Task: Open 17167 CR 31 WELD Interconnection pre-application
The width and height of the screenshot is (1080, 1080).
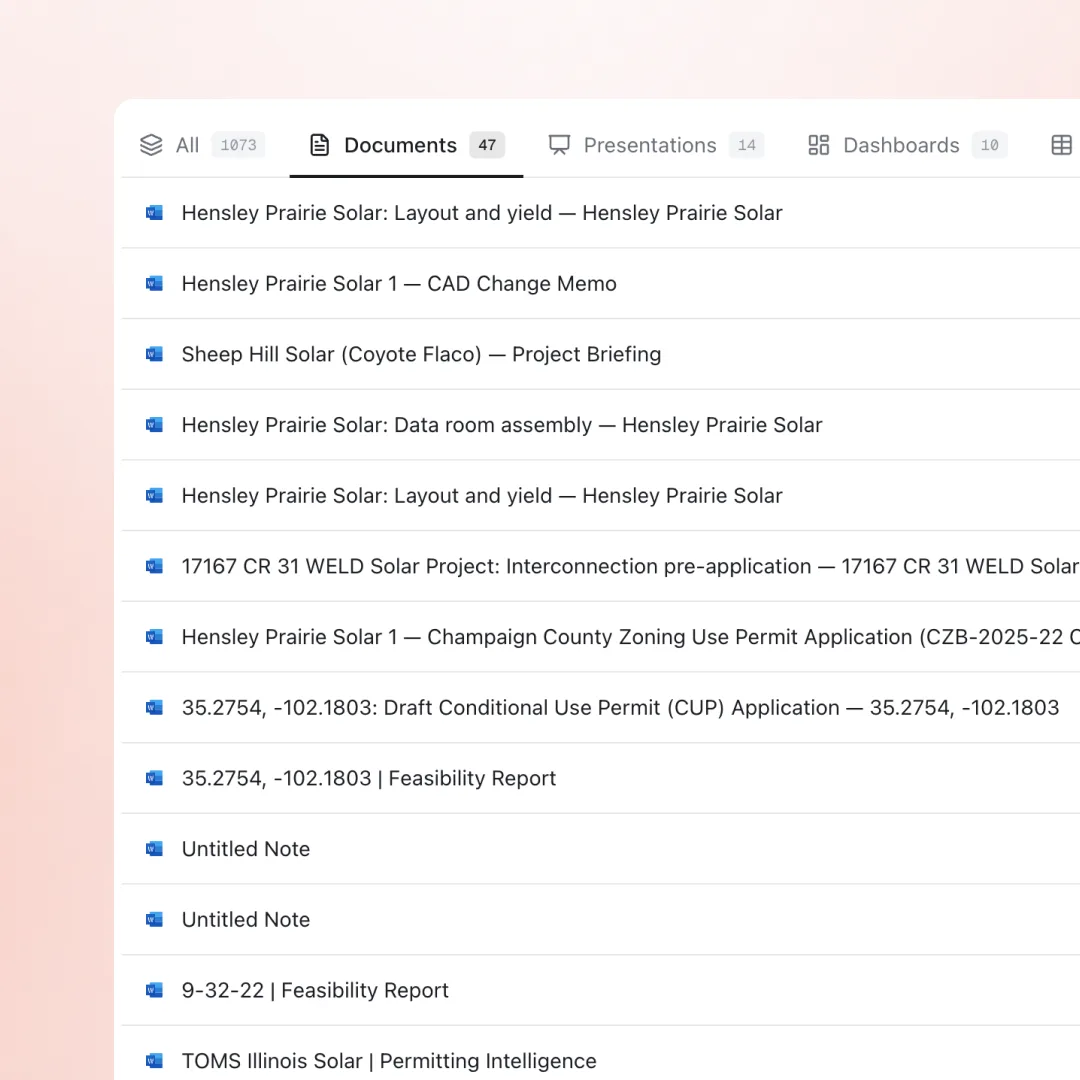Action: point(630,566)
